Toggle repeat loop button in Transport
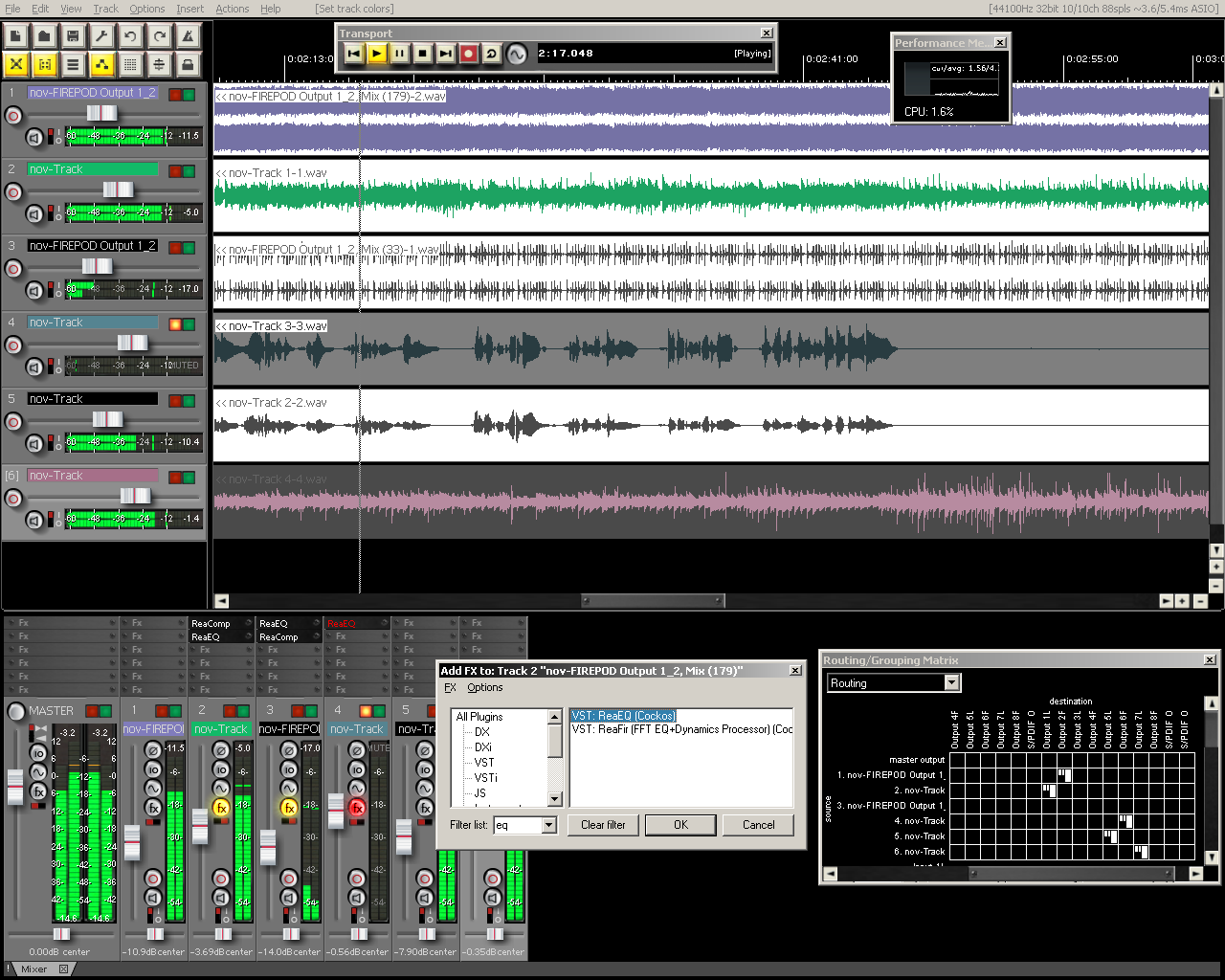The image size is (1225, 980). (491, 54)
